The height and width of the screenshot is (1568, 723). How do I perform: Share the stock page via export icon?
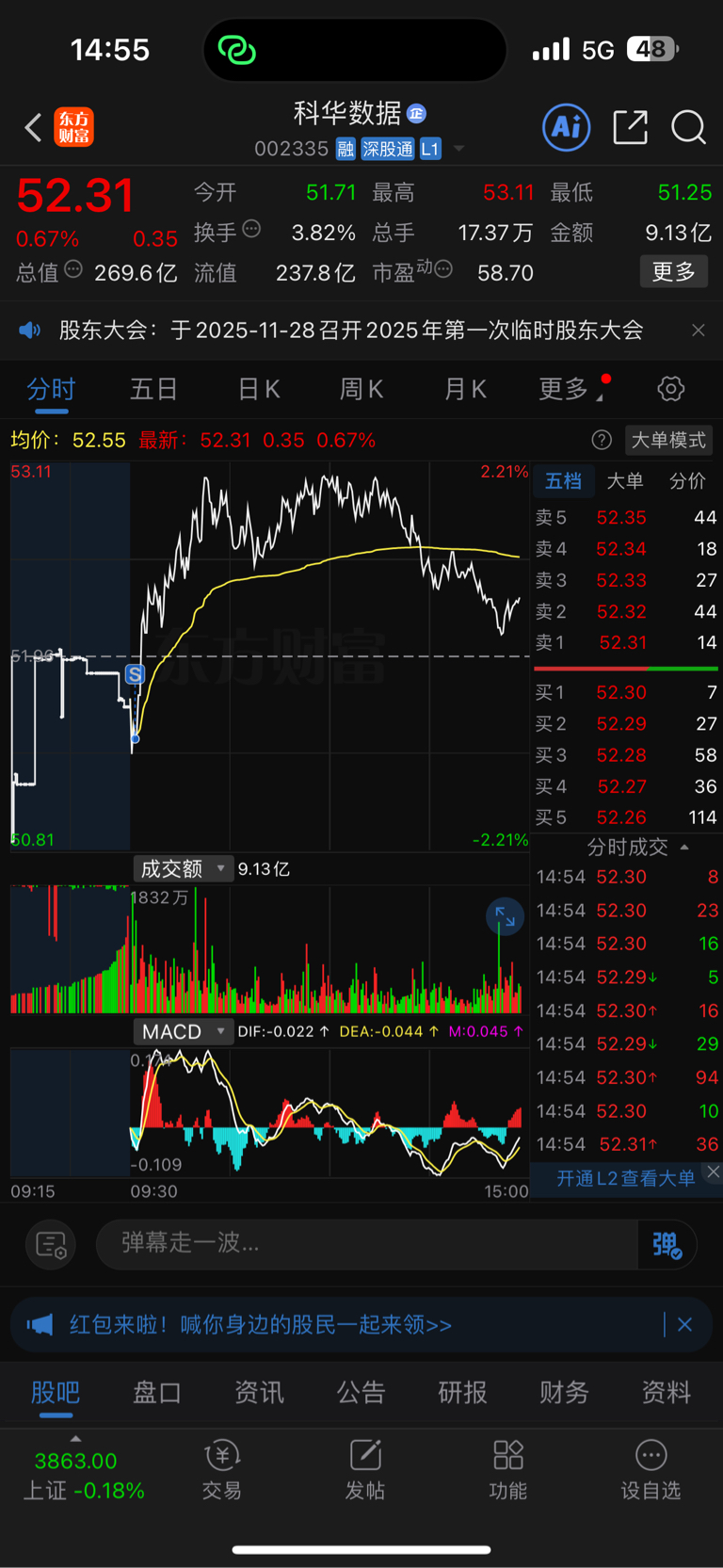tap(630, 127)
